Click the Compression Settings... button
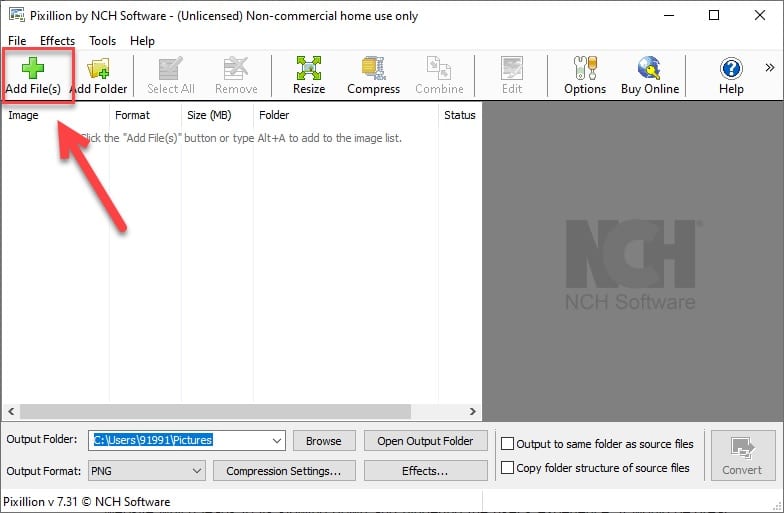The width and height of the screenshot is (784, 513). 284,471
